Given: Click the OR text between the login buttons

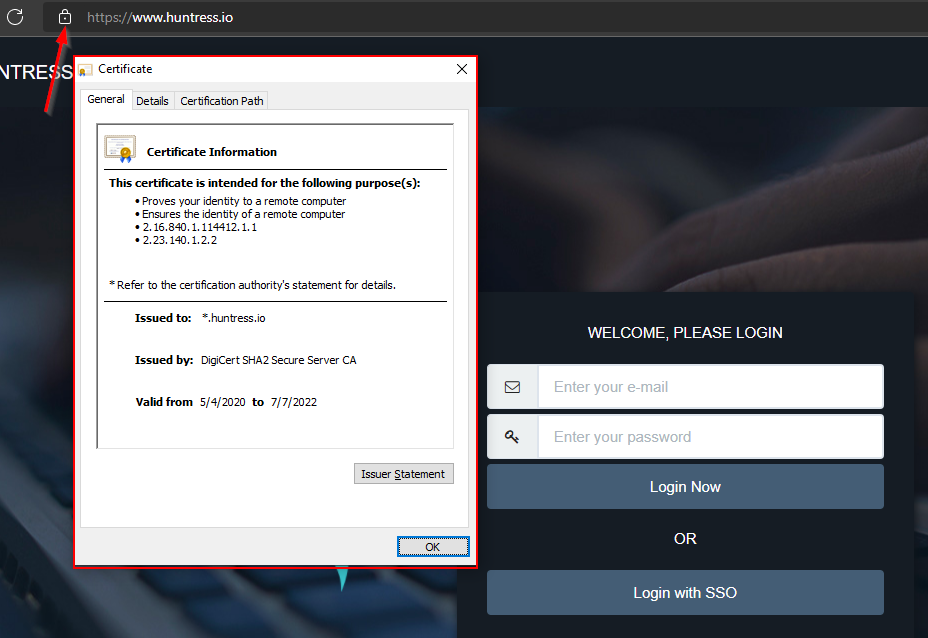Looking at the screenshot, I should [x=685, y=539].
